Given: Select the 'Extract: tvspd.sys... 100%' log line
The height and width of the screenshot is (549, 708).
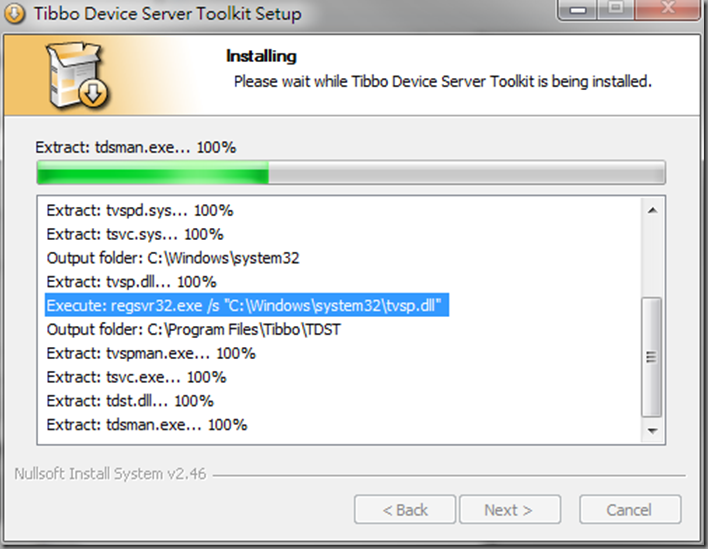Looking at the screenshot, I should [140, 210].
